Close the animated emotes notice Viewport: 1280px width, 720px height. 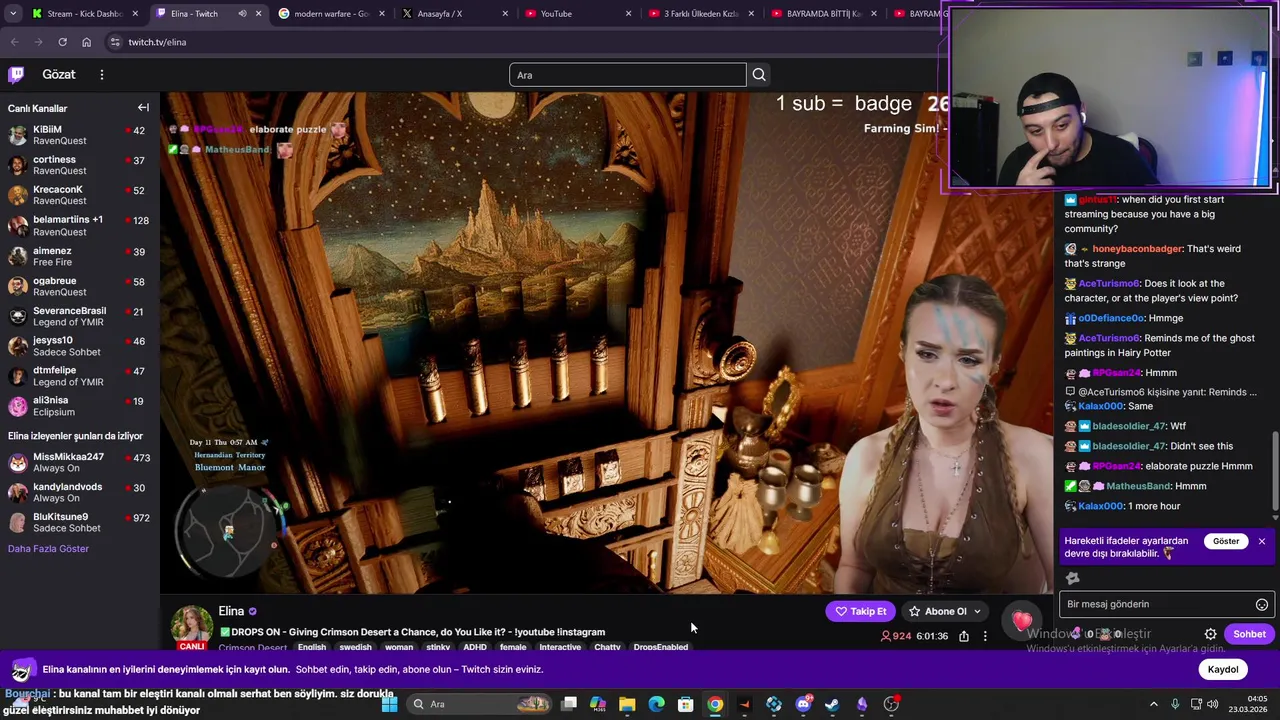coord(1262,541)
